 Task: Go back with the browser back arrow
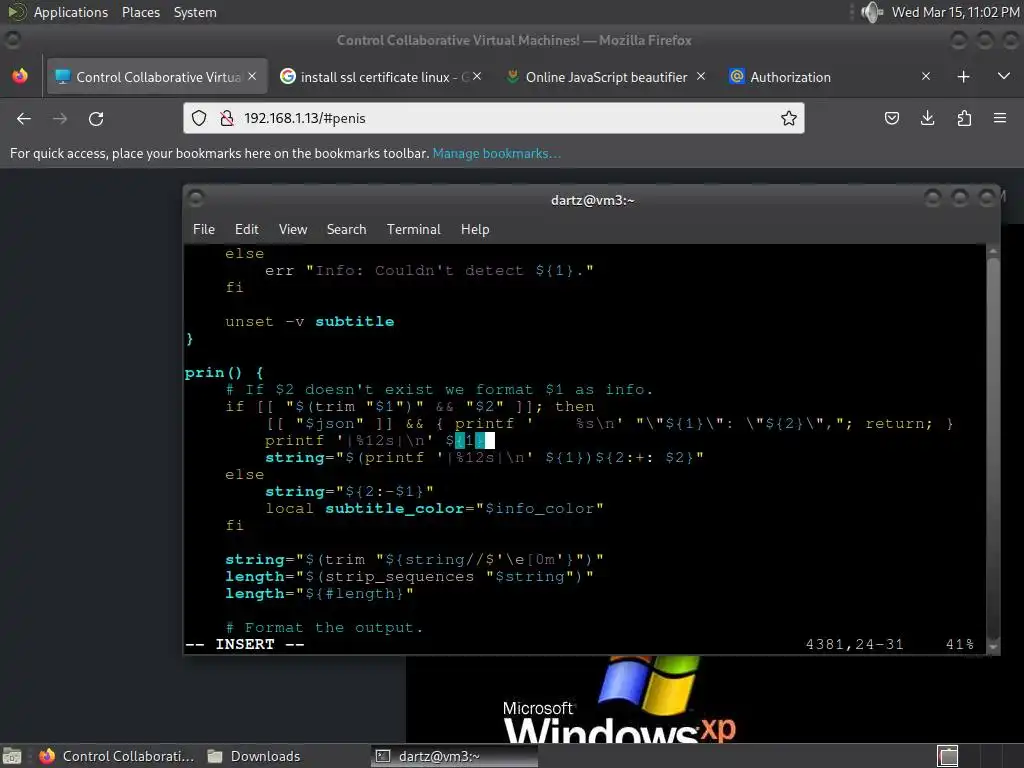[x=24, y=118]
